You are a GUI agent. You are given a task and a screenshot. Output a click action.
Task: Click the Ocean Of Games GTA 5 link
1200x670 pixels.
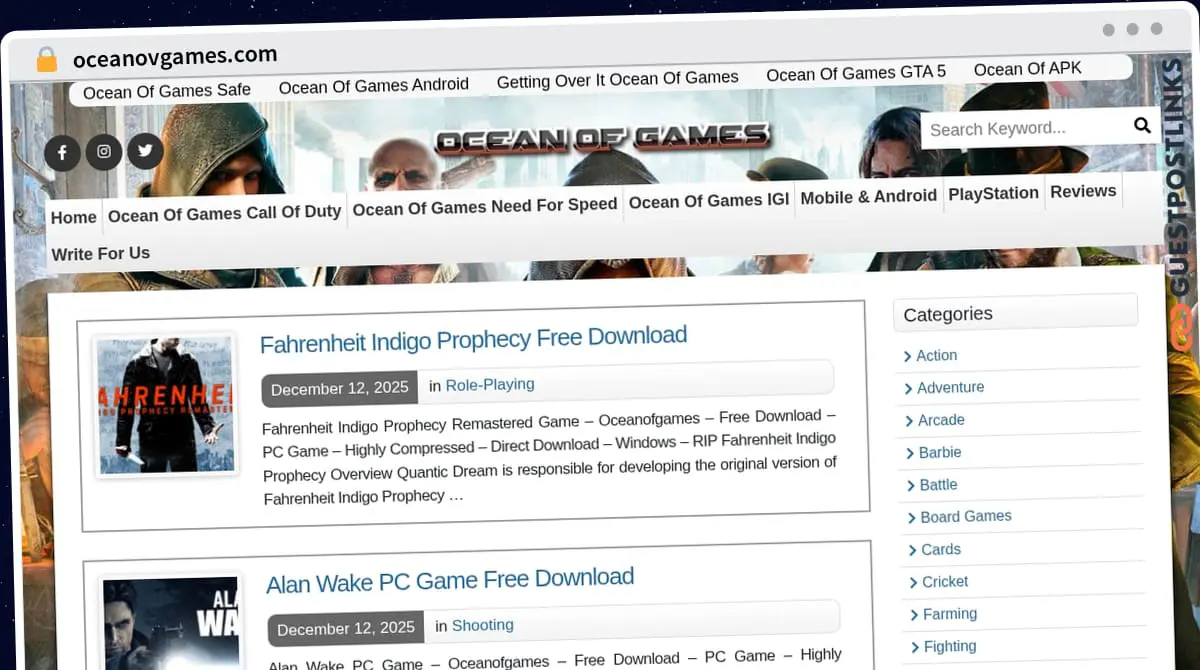click(855, 73)
